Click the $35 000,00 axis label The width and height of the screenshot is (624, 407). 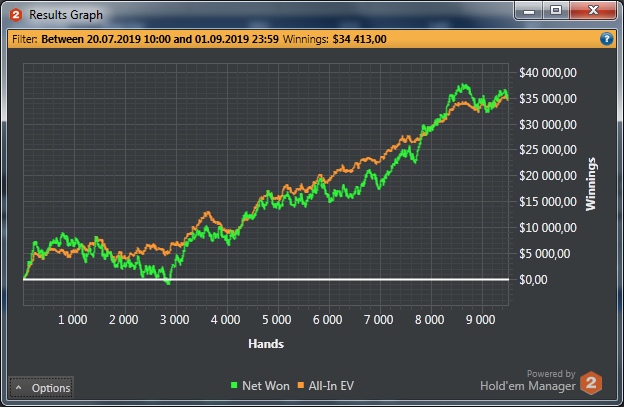pyautogui.click(x=548, y=98)
